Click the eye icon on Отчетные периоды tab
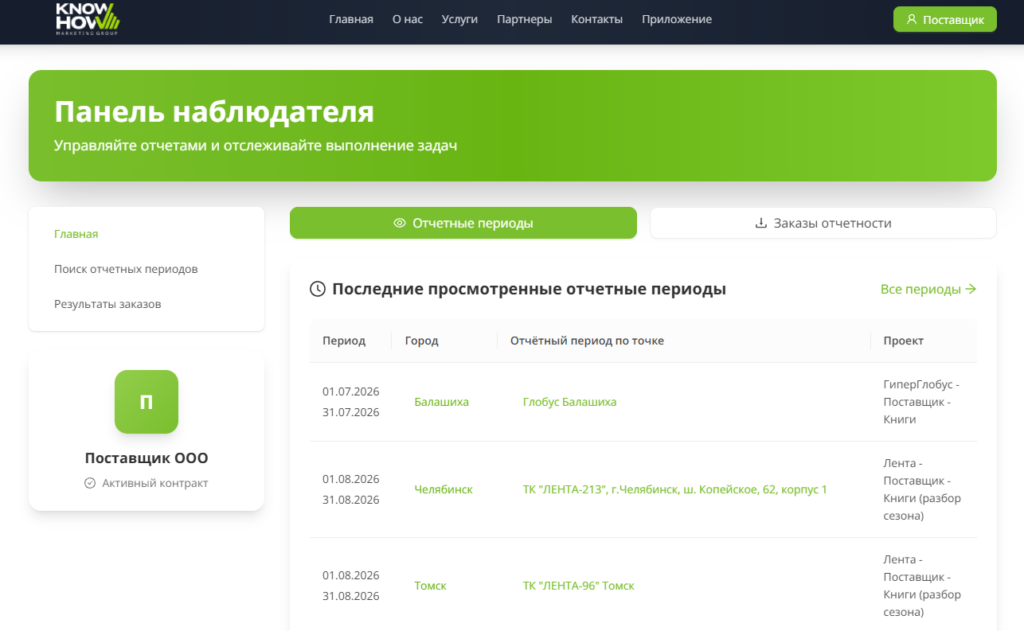Screen dimensions: 1024x631 (400, 223)
